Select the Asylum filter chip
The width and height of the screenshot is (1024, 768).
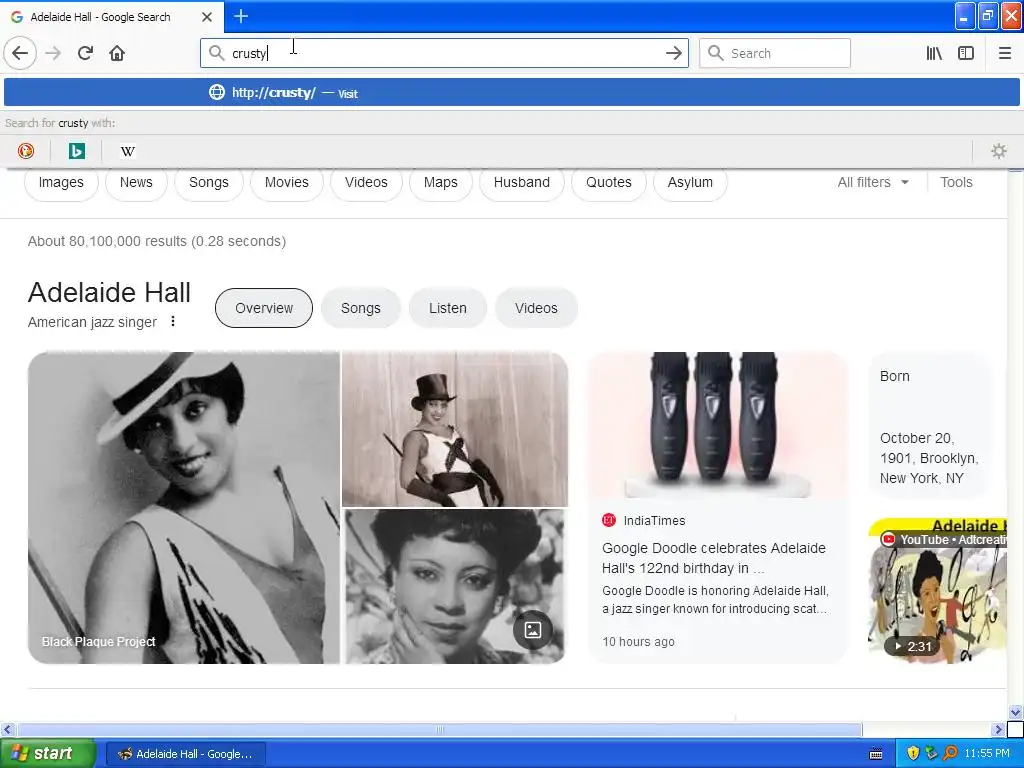click(x=690, y=182)
